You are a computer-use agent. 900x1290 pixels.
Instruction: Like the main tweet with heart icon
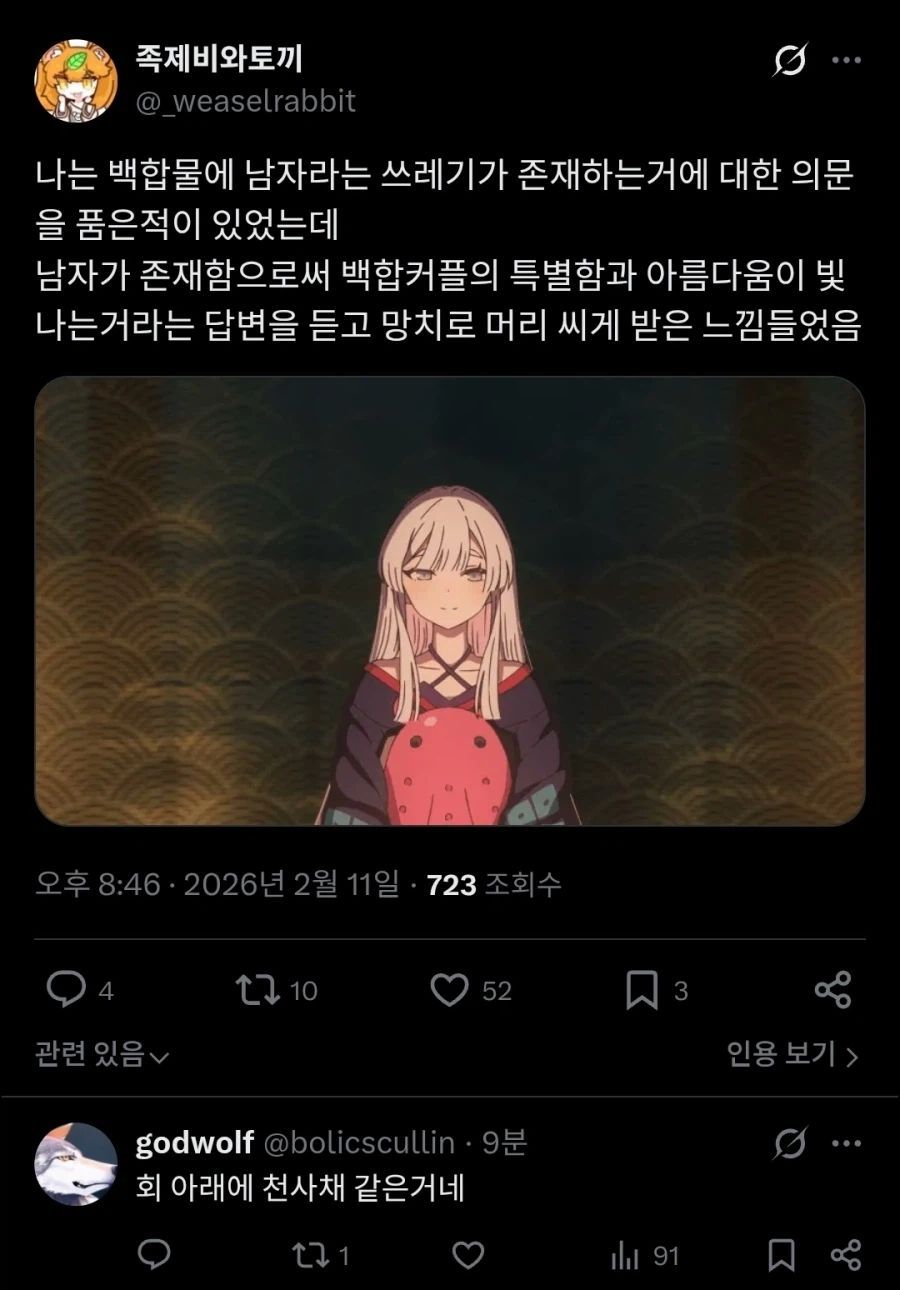point(450,989)
